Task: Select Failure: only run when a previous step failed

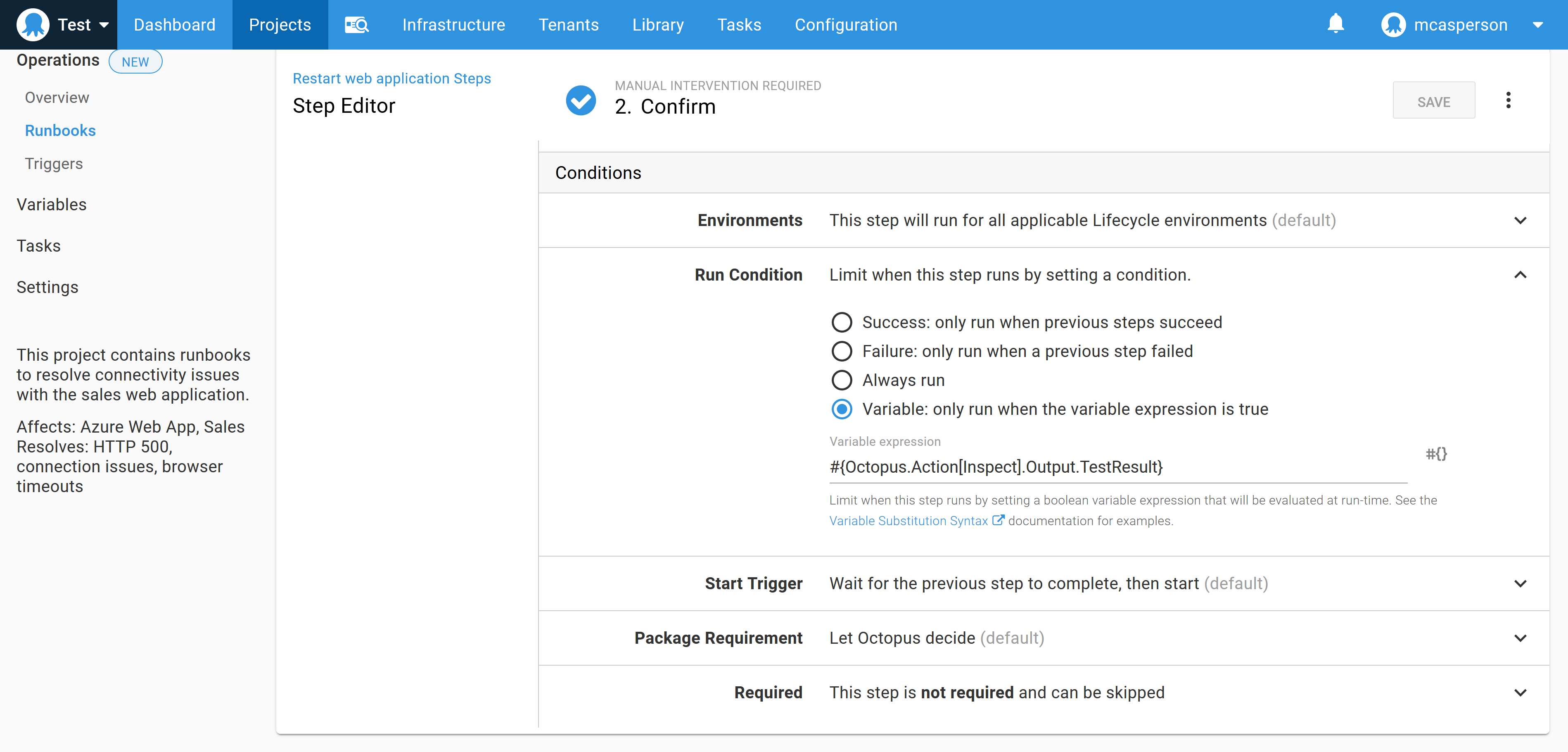Action: [x=842, y=351]
